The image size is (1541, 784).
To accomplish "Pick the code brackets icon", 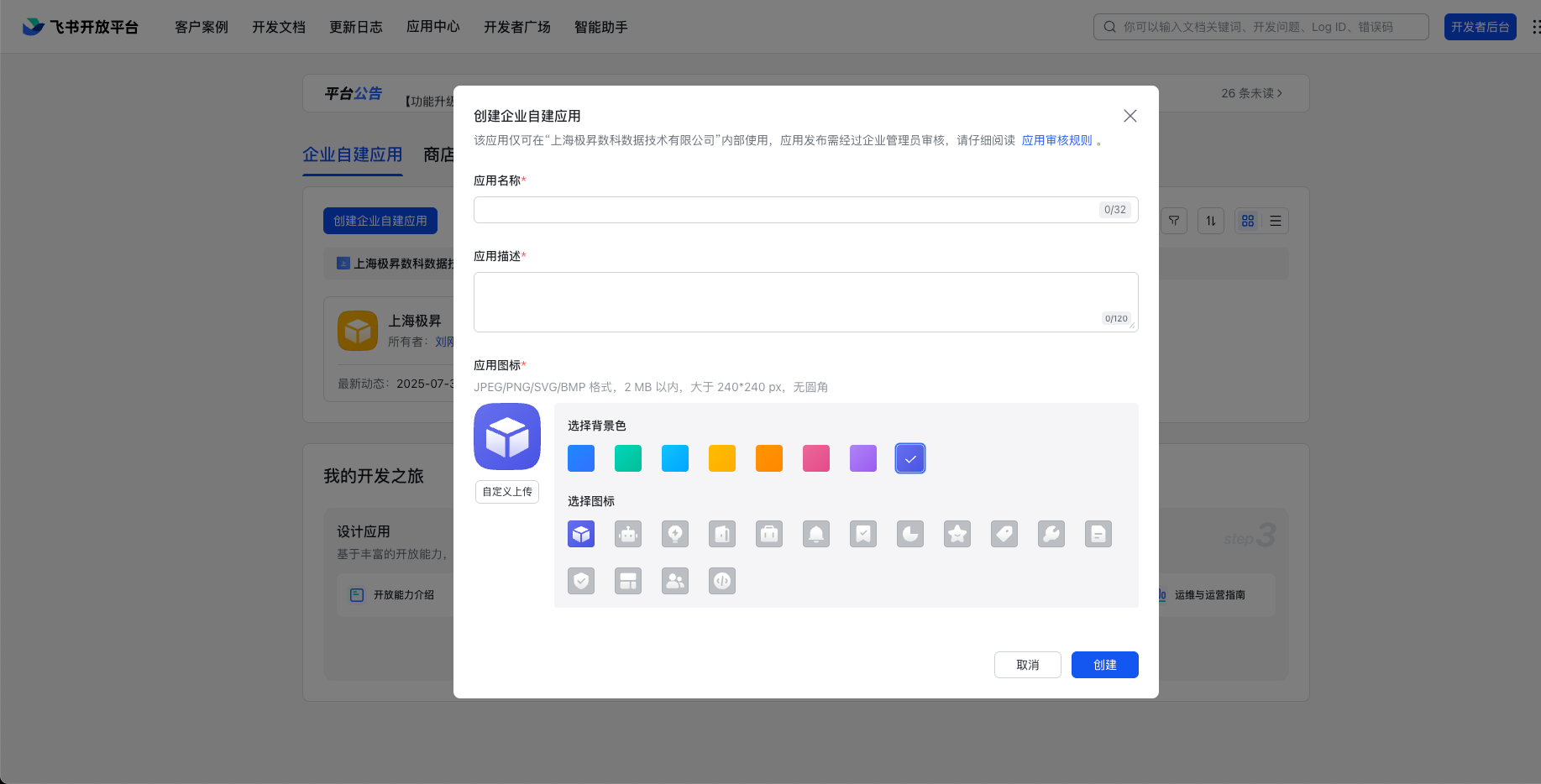I will tap(721, 580).
